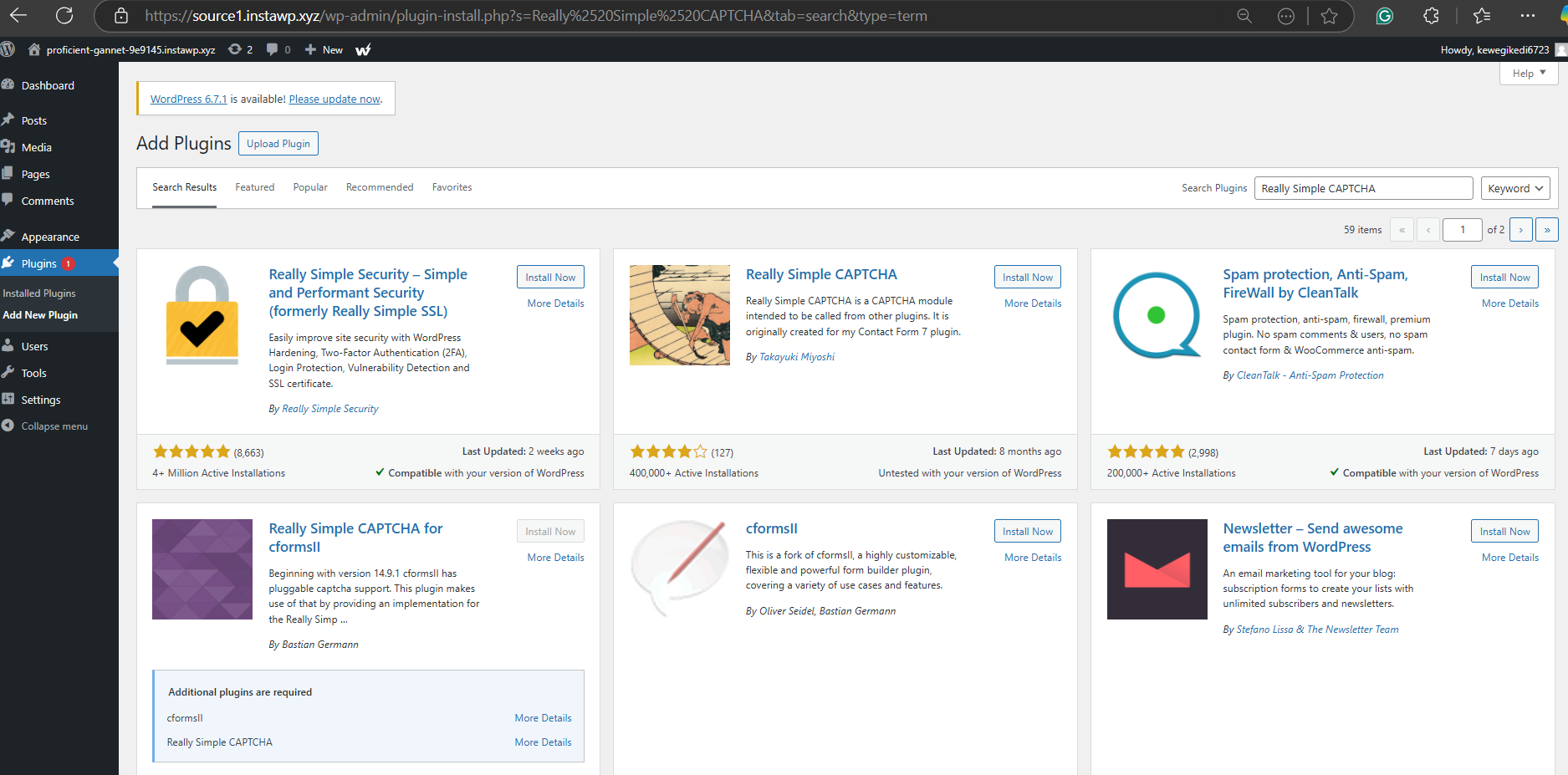Open browser extensions puzzle icon
This screenshot has width=1568, height=775.
point(1431,16)
